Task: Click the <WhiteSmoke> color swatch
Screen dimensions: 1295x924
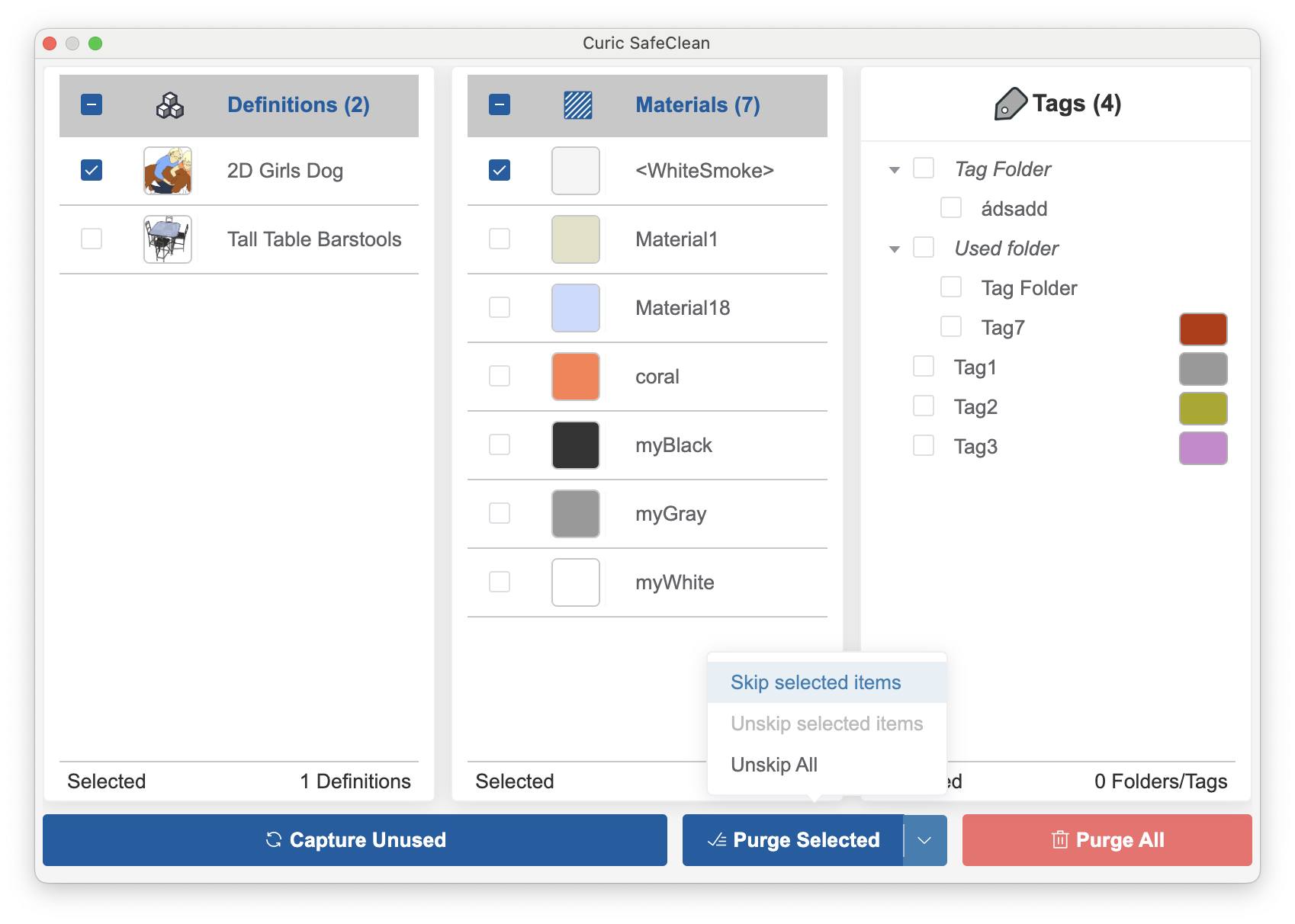Action: point(576,171)
